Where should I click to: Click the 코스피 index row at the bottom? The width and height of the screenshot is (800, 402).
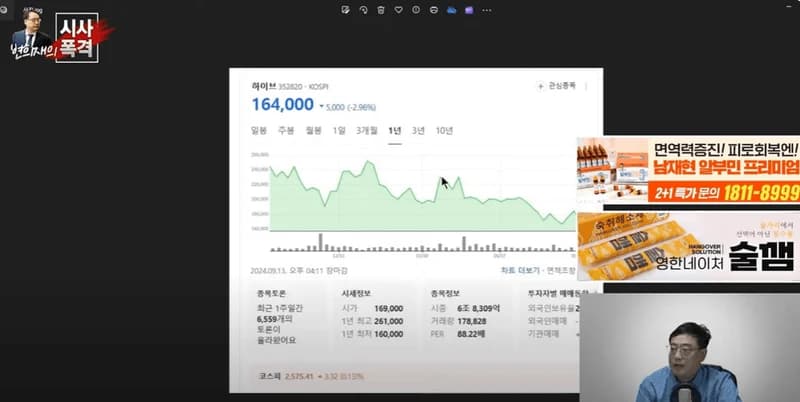point(311,376)
